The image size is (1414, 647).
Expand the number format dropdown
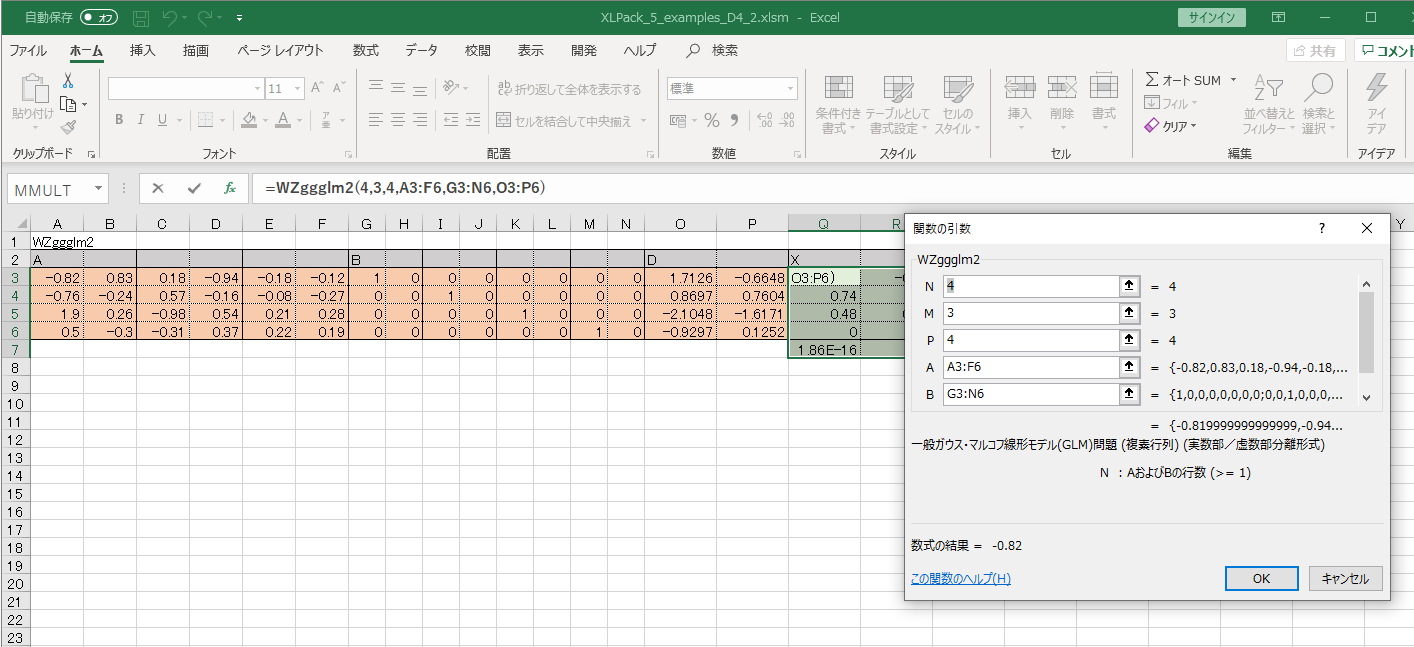click(790, 89)
